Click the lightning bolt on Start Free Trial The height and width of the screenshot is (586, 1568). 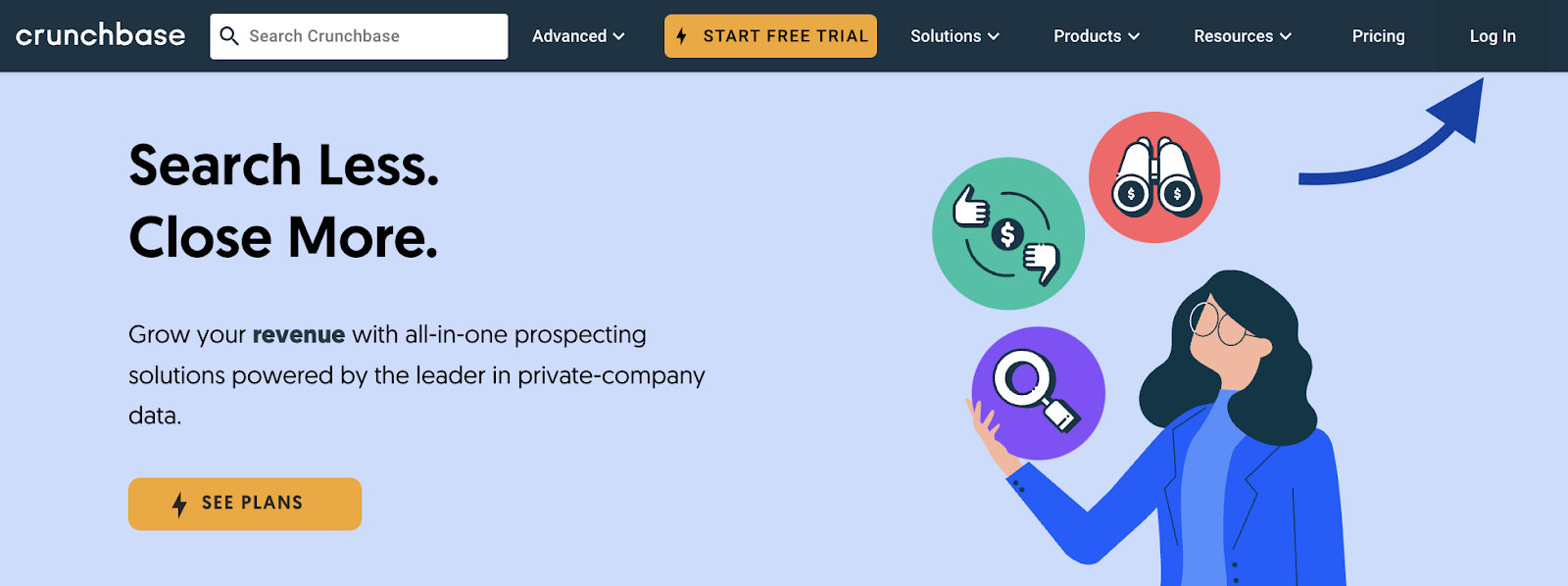click(x=683, y=35)
